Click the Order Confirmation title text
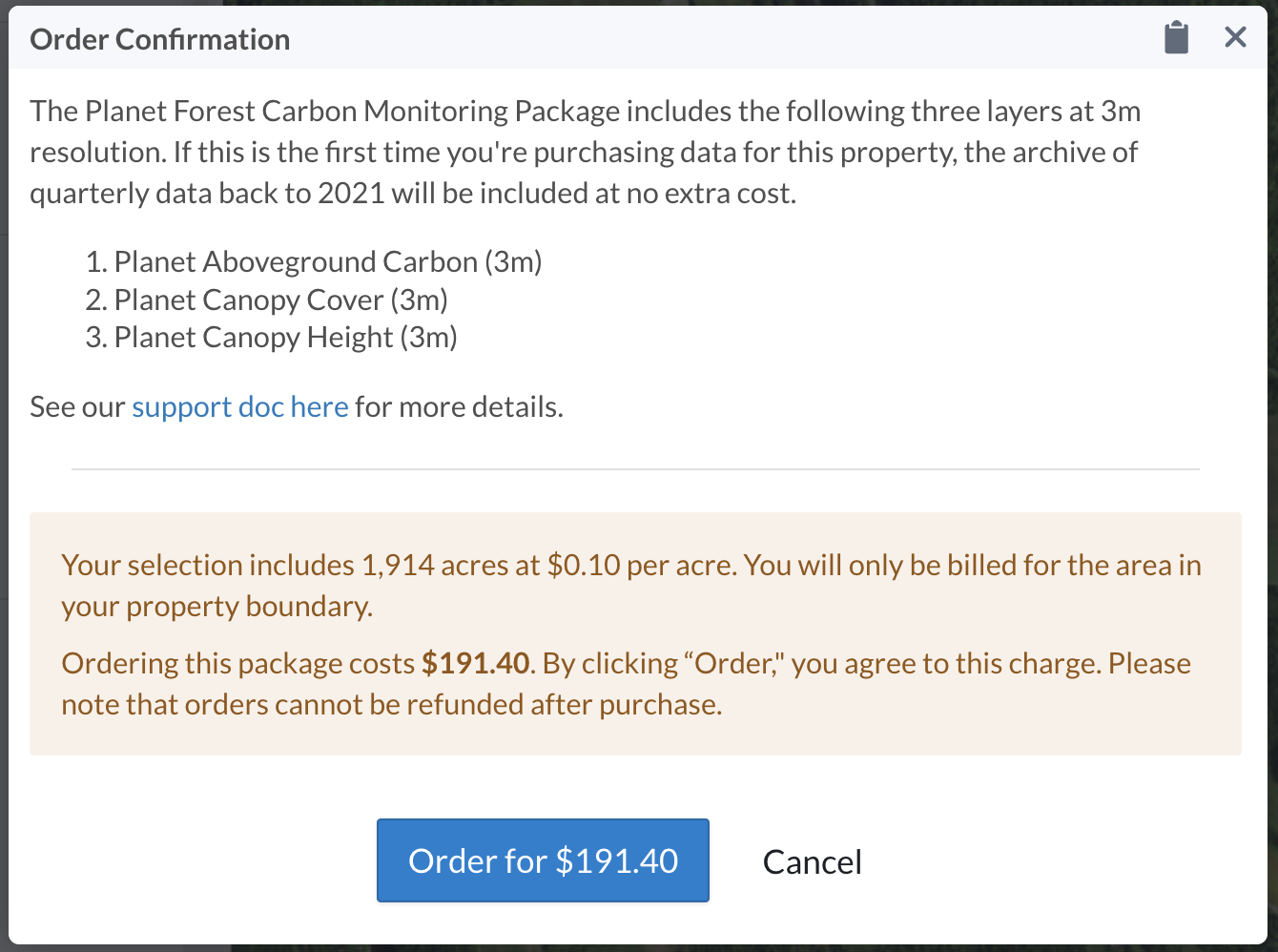Viewport: 1278px width, 952px height. (x=160, y=39)
